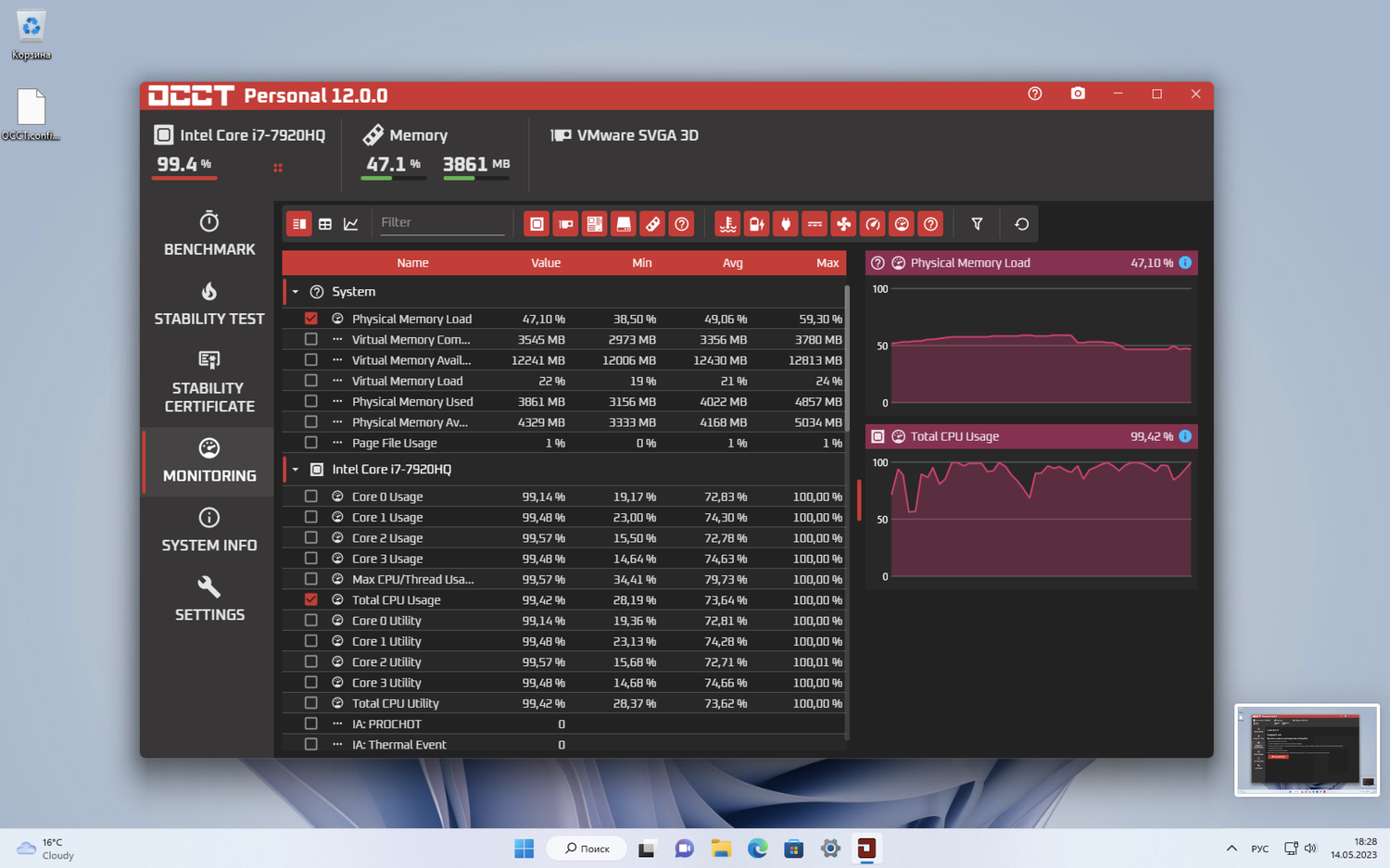Viewport: 1390px width, 868px height.
Task: Enable graph for Core 3 Usage
Action: [x=311, y=559]
